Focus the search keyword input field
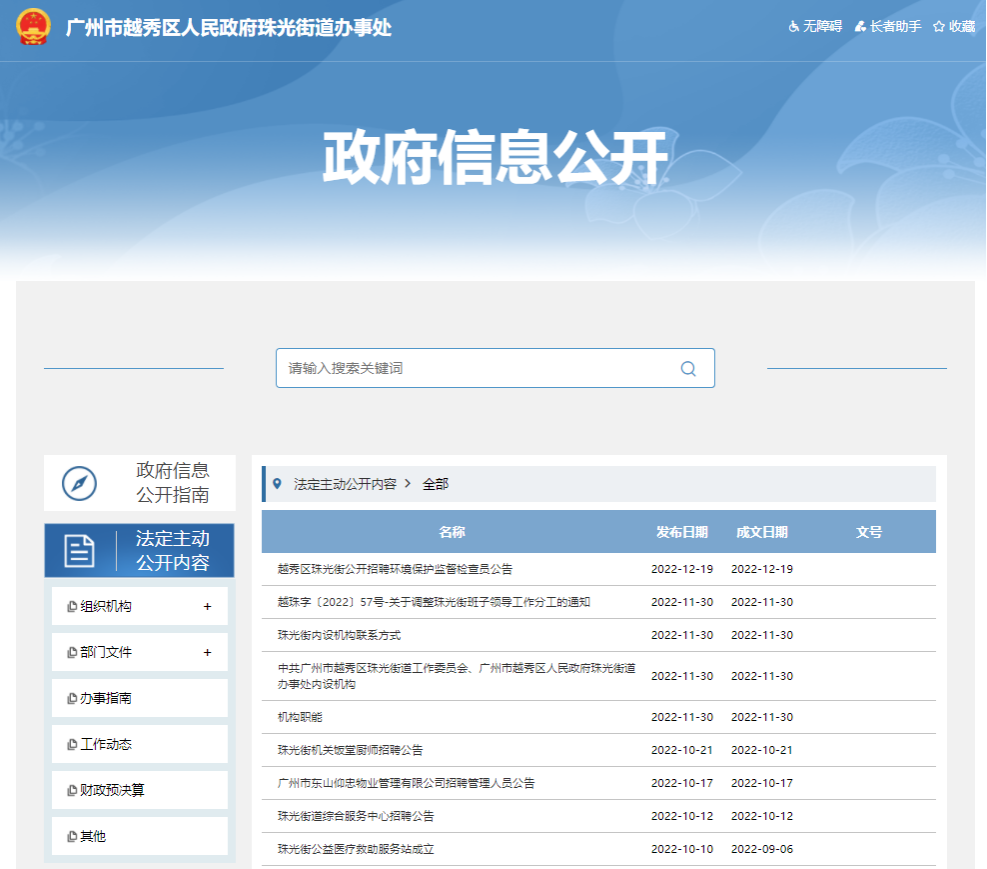987x869 pixels. 480,368
